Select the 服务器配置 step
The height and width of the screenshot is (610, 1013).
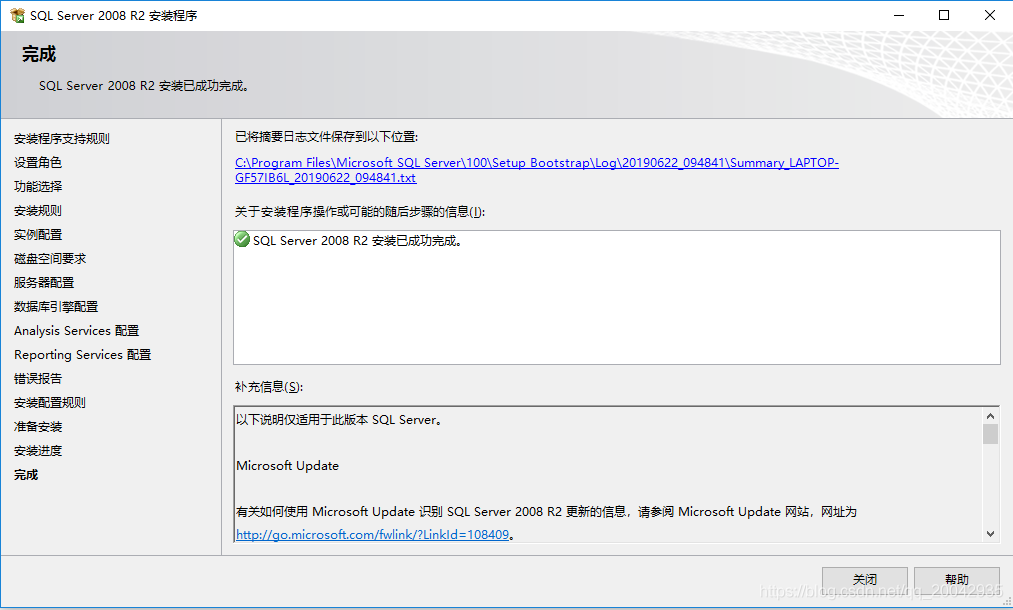coord(44,283)
